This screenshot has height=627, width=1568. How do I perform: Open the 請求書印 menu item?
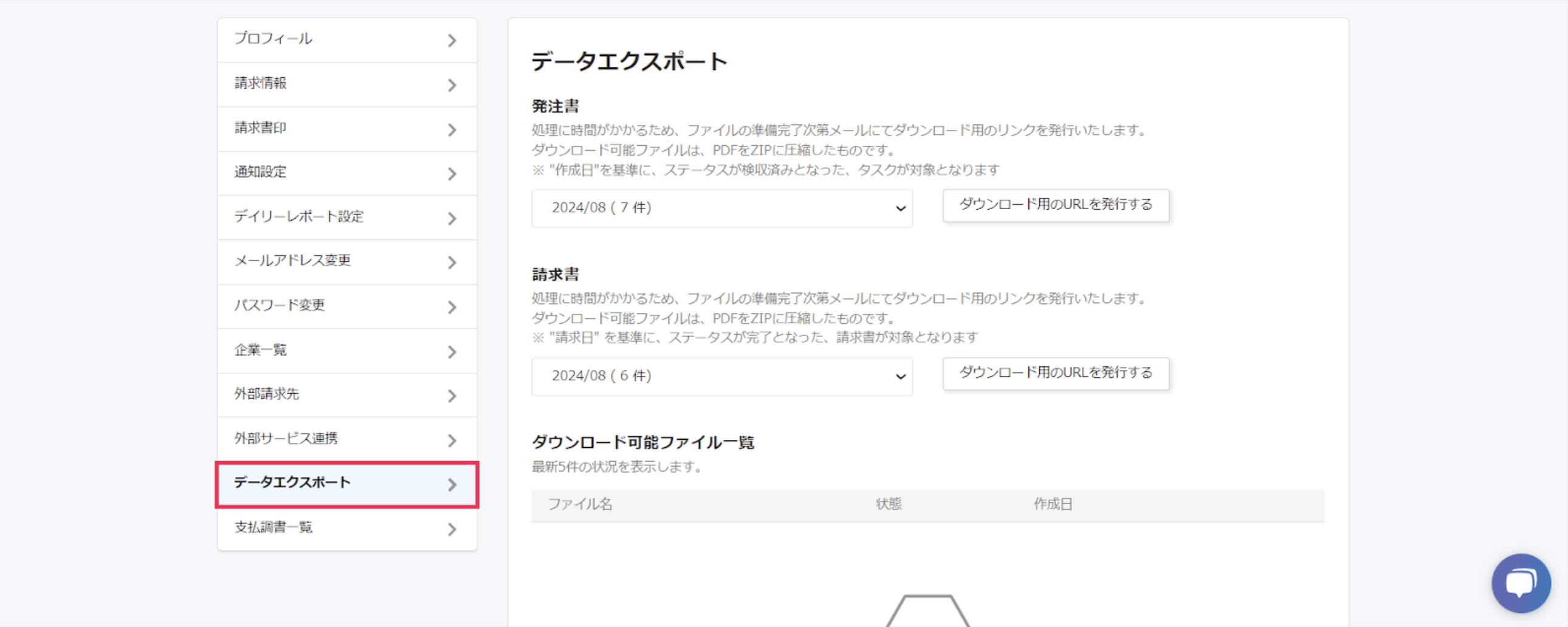(347, 129)
